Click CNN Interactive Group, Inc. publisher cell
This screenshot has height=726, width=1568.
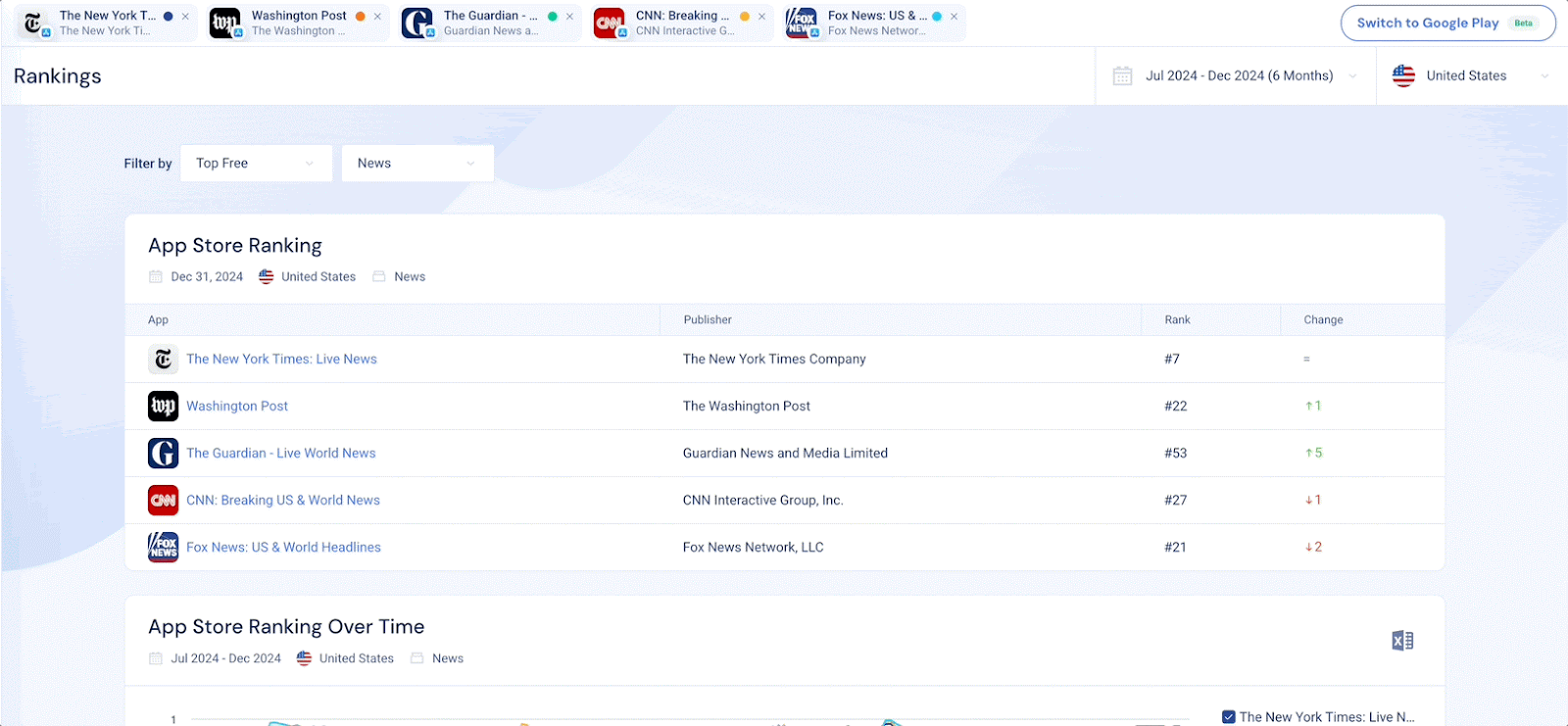pos(763,500)
